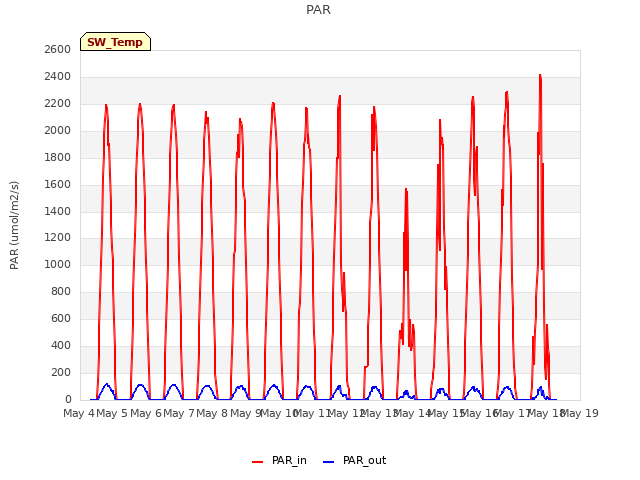640x480 pixels.
Task: Click the y-axis label 0
Action: [x=68, y=399]
